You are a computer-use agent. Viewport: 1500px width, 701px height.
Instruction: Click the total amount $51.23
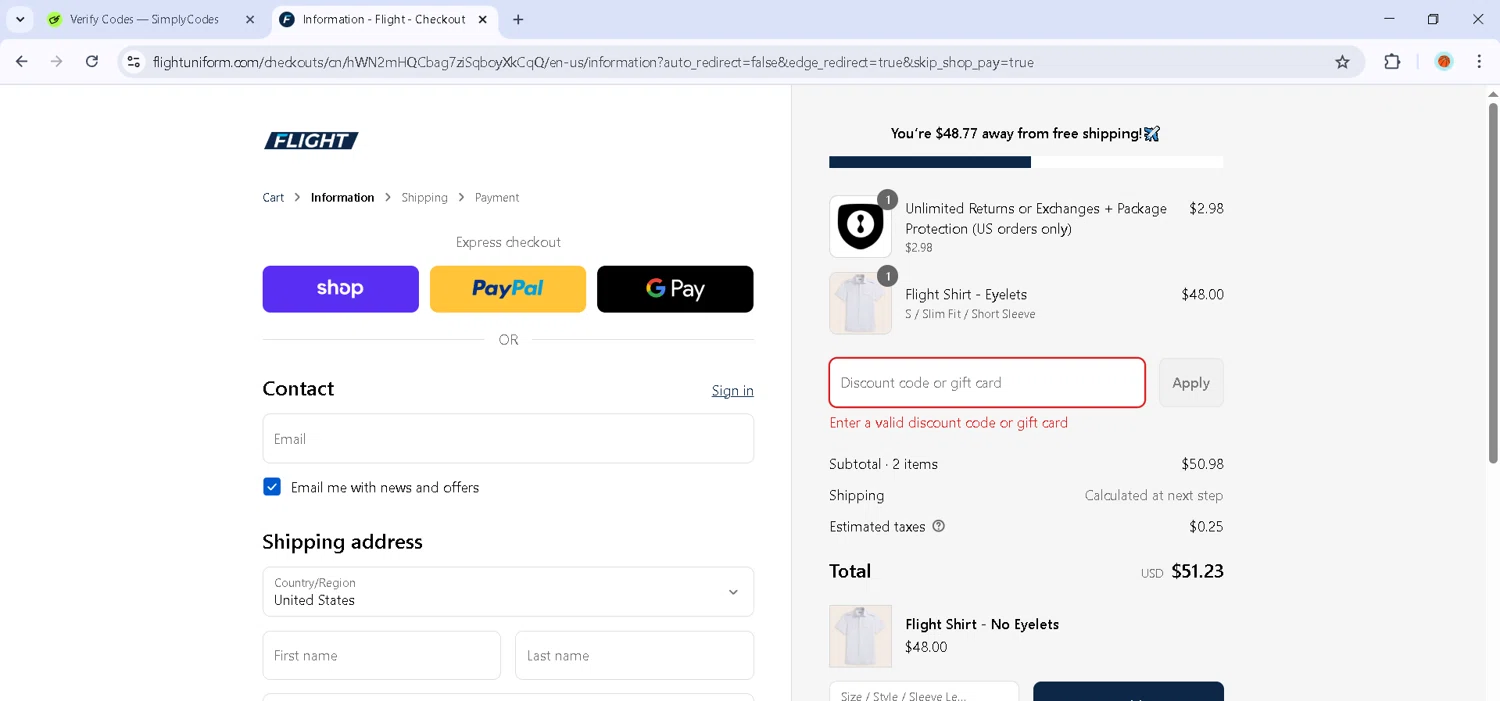click(1197, 571)
